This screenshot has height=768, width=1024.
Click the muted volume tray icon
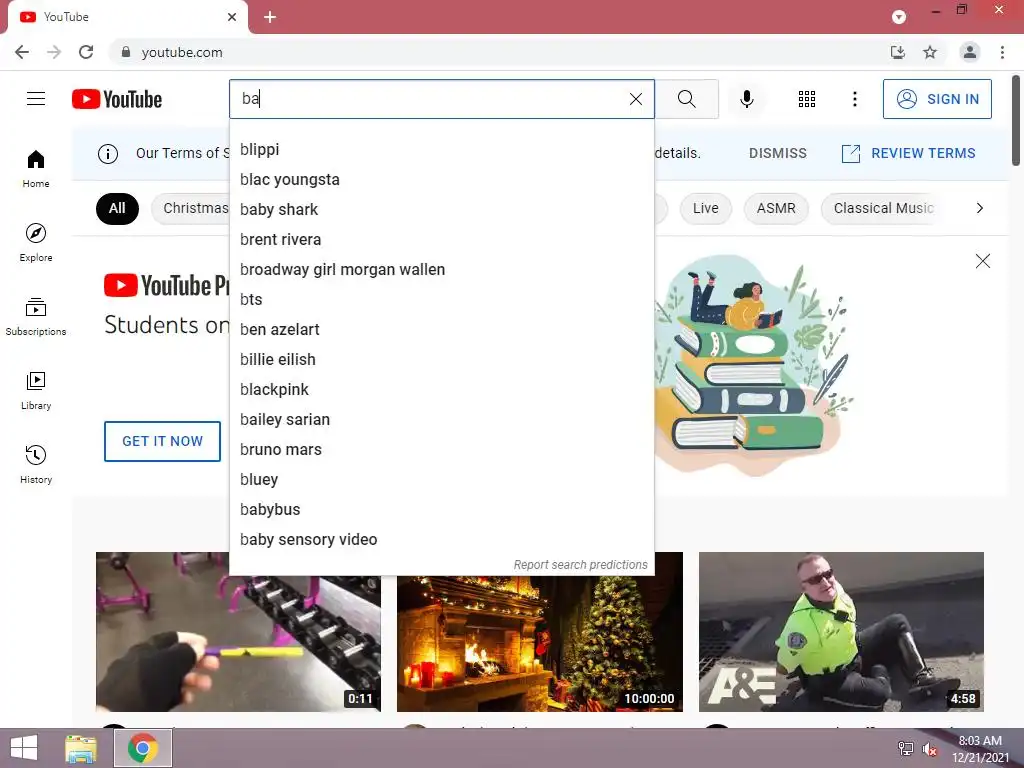point(929,749)
